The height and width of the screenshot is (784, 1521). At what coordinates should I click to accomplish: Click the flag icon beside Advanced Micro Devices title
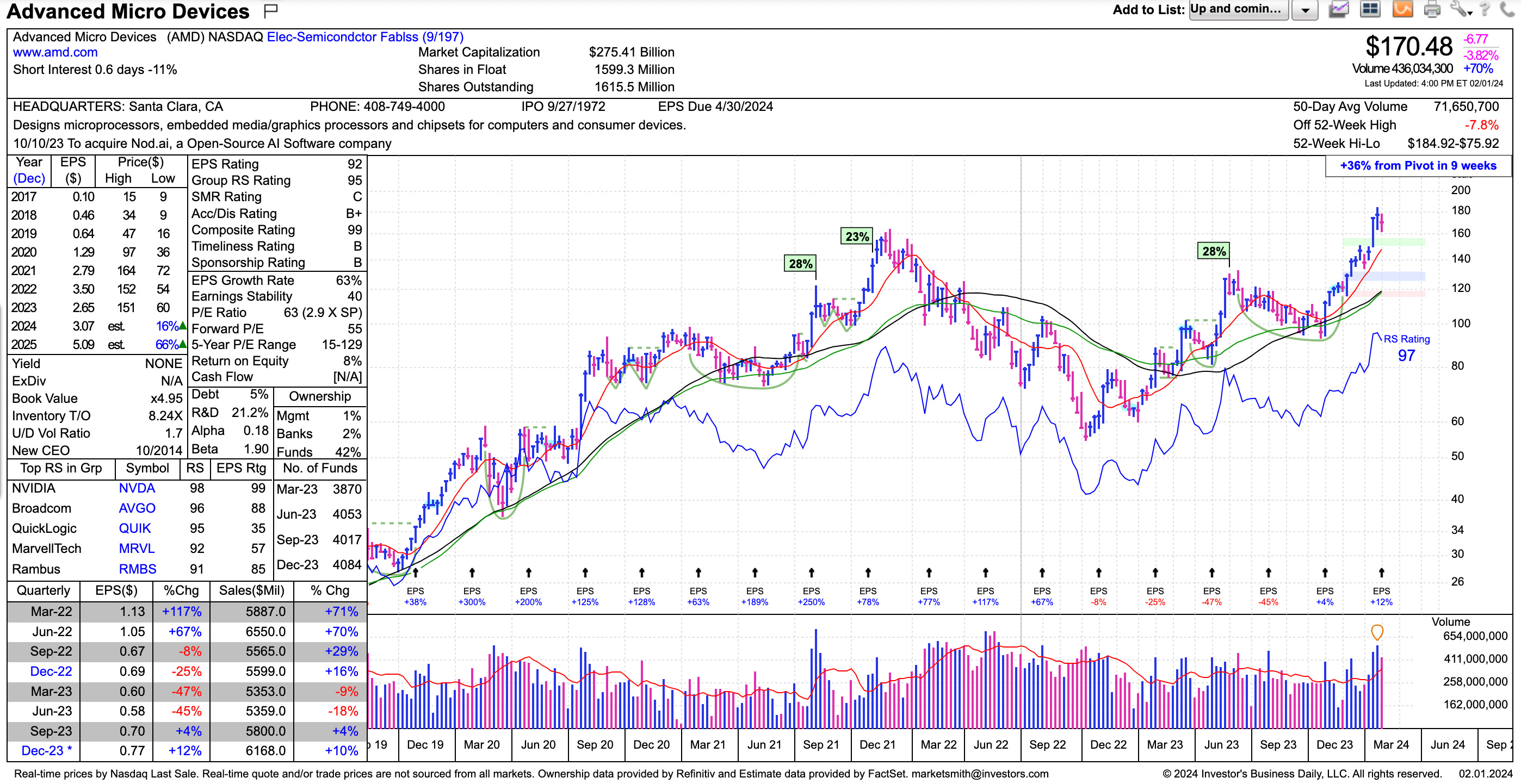pos(271,10)
